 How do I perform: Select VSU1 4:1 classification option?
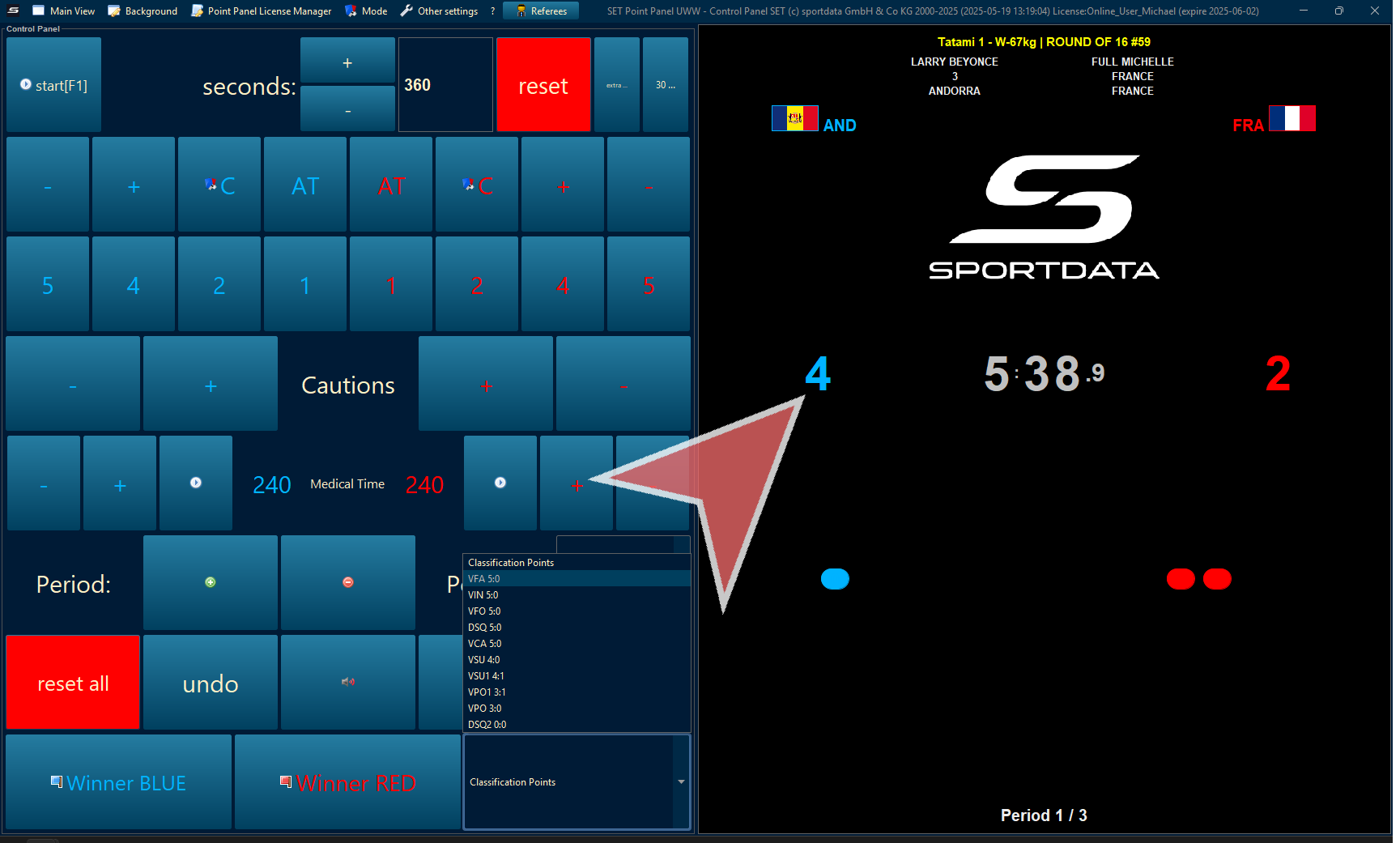pos(577,676)
